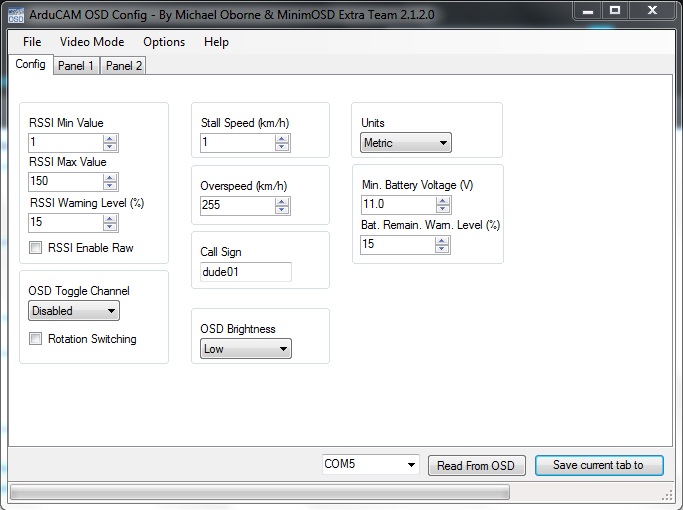Open the COM5 serial port dropdown
Viewport: 683px width, 510px height.
[371, 464]
